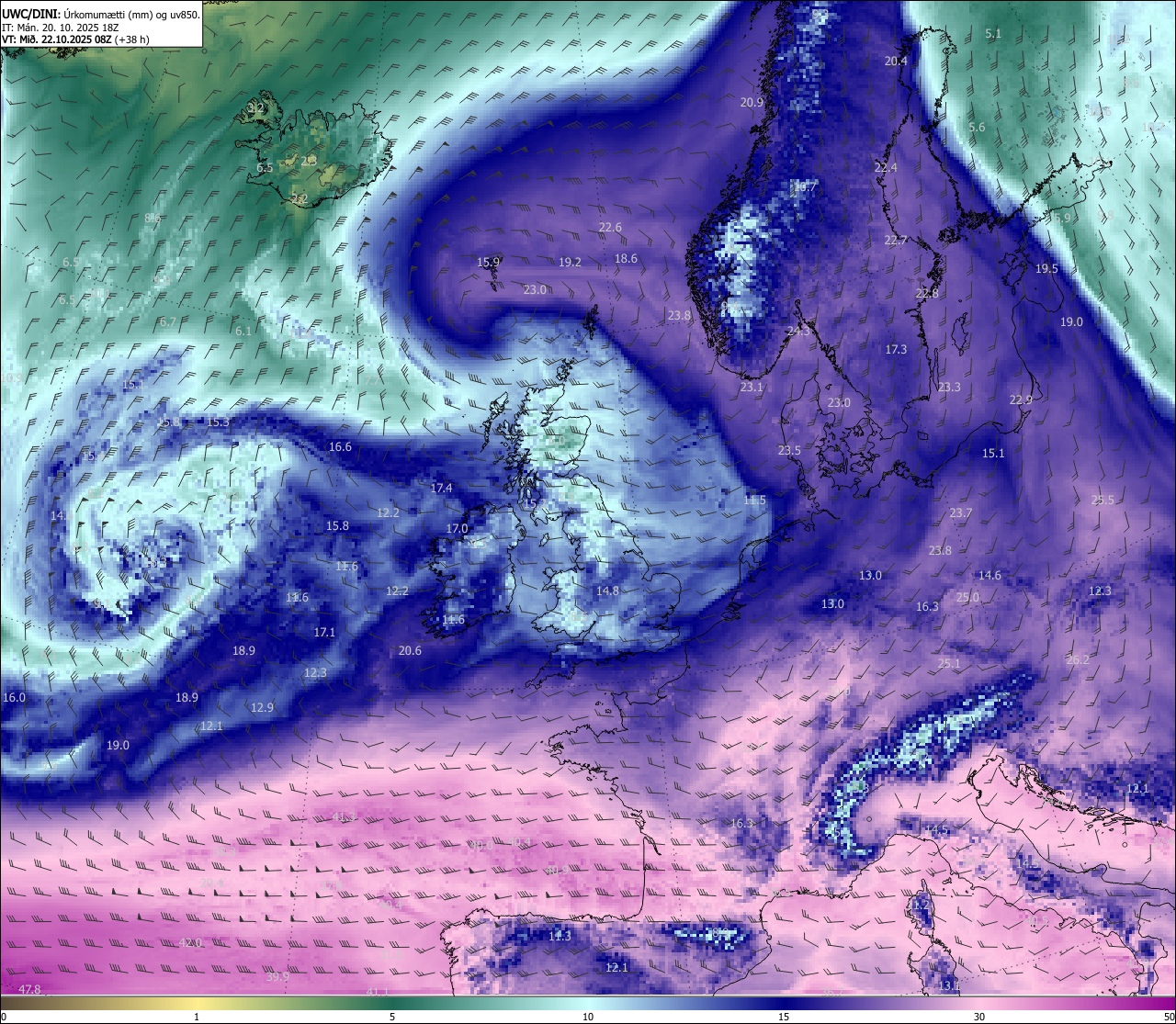The image size is (1176, 1024).
Task: Click the 16.0 value at the left edge
Action: pyautogui.click(x=14, y=698)
